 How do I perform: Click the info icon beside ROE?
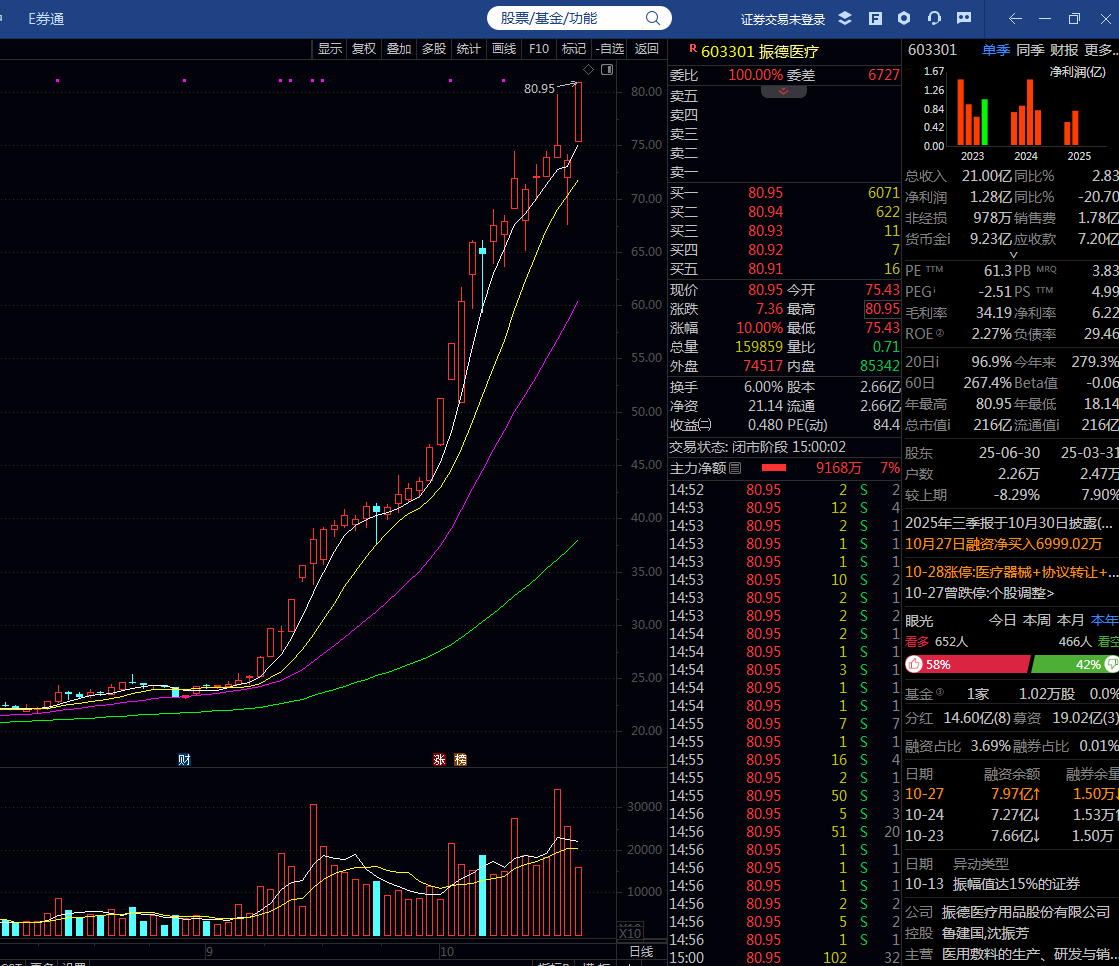point(940,333)
